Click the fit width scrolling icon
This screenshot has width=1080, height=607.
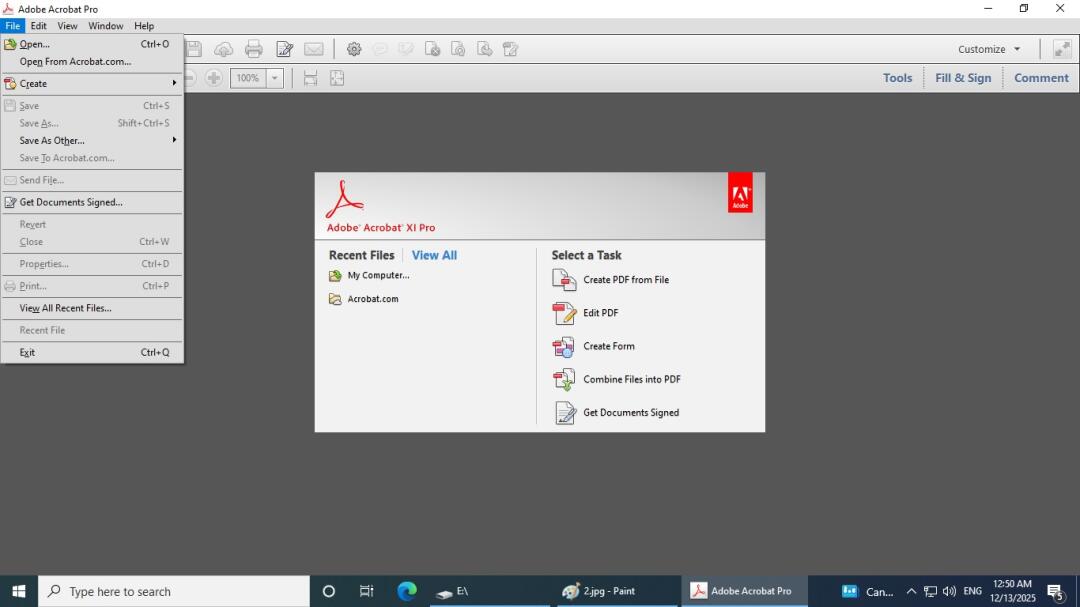pyautogui.click(x=311, y=78)
